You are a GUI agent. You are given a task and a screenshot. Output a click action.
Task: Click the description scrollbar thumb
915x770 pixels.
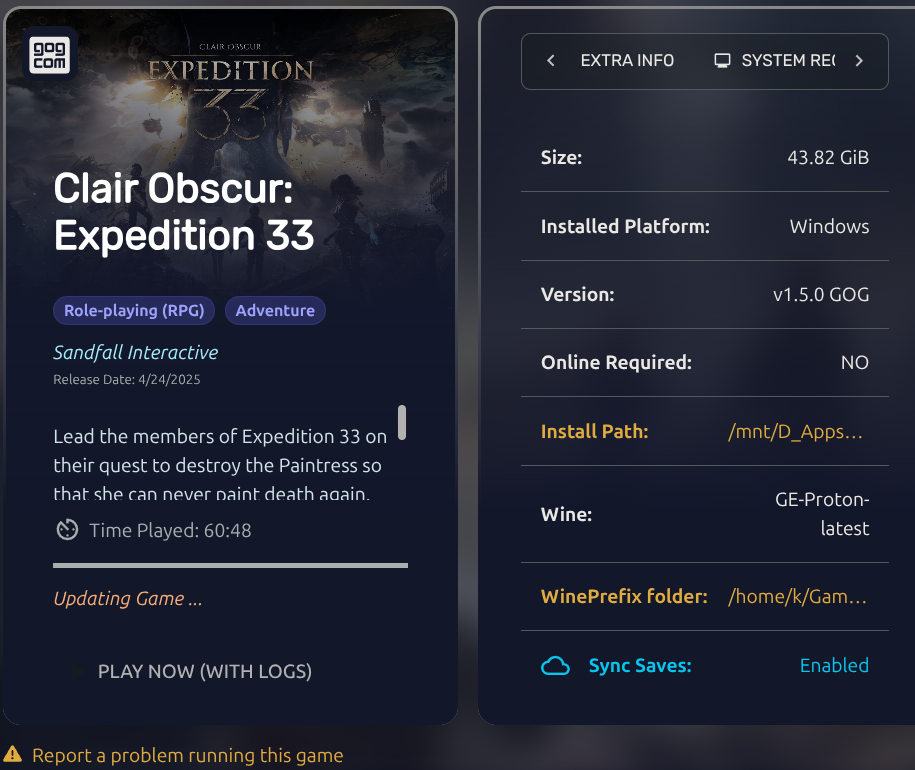pos(402,422)
